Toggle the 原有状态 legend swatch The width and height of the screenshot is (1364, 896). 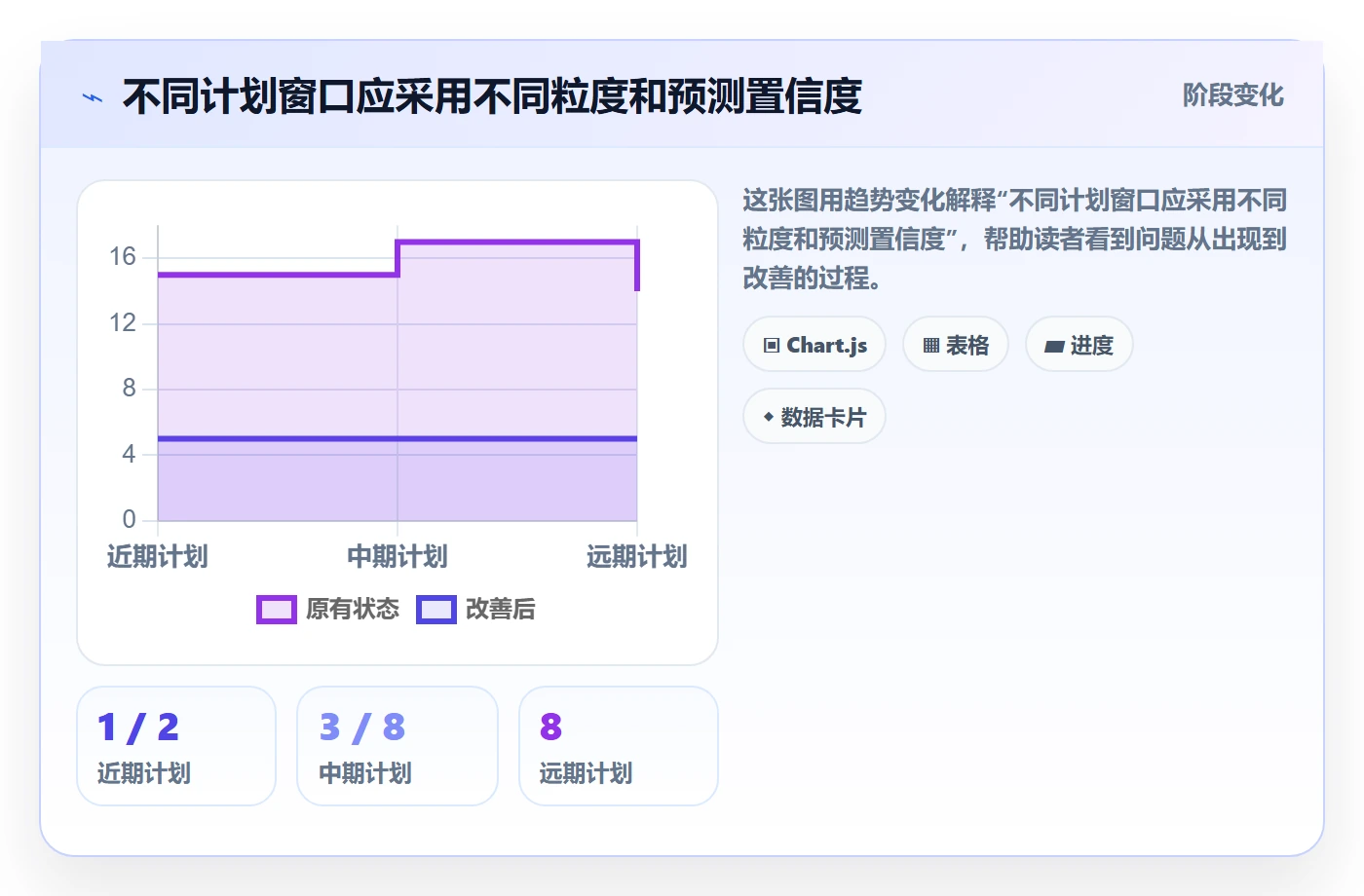point(277,610)
